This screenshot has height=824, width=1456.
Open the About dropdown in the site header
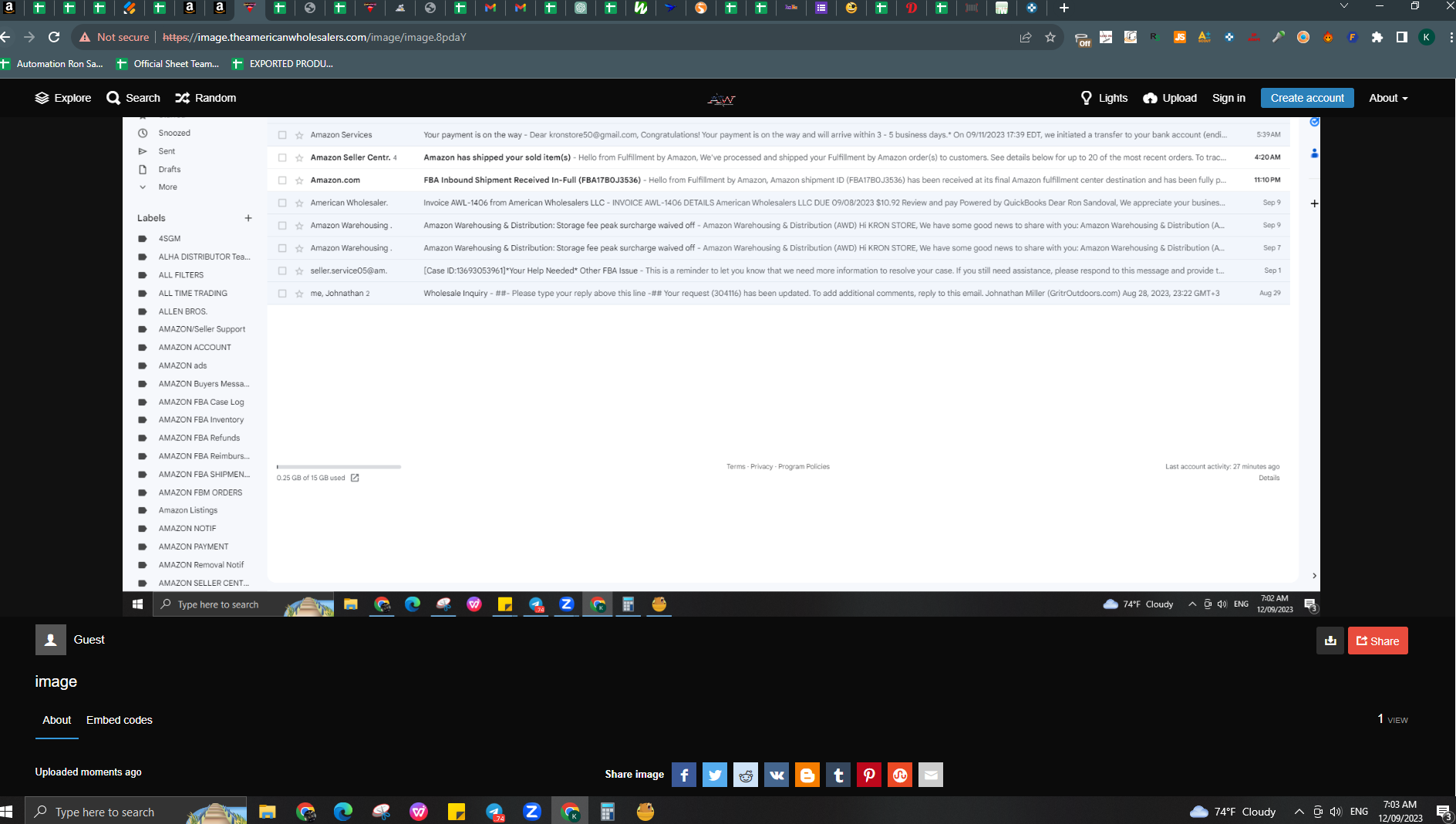1388,98
